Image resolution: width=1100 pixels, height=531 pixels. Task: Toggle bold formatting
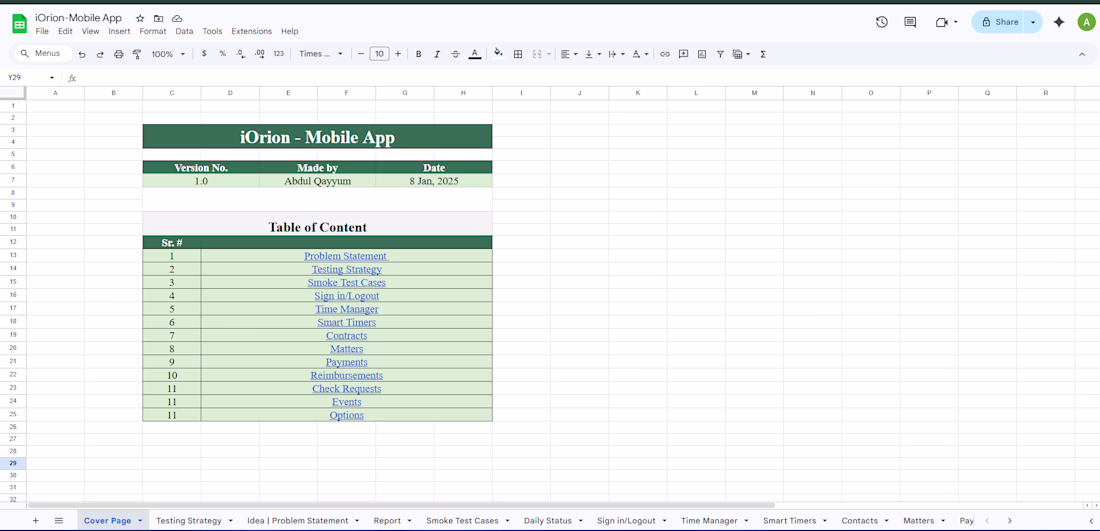[418, 54]
